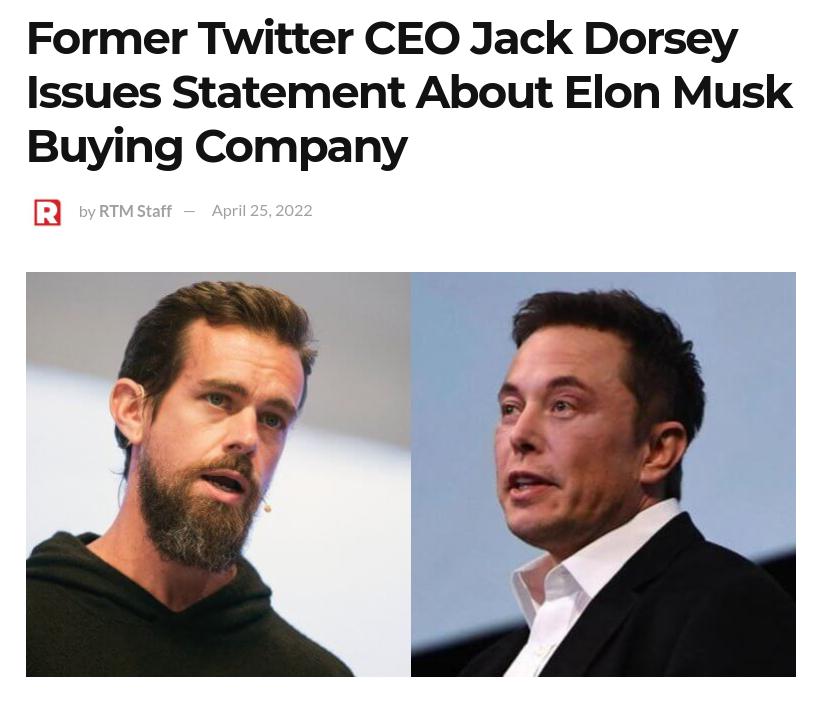Click the Buying Company headline line

click(217, 147)
